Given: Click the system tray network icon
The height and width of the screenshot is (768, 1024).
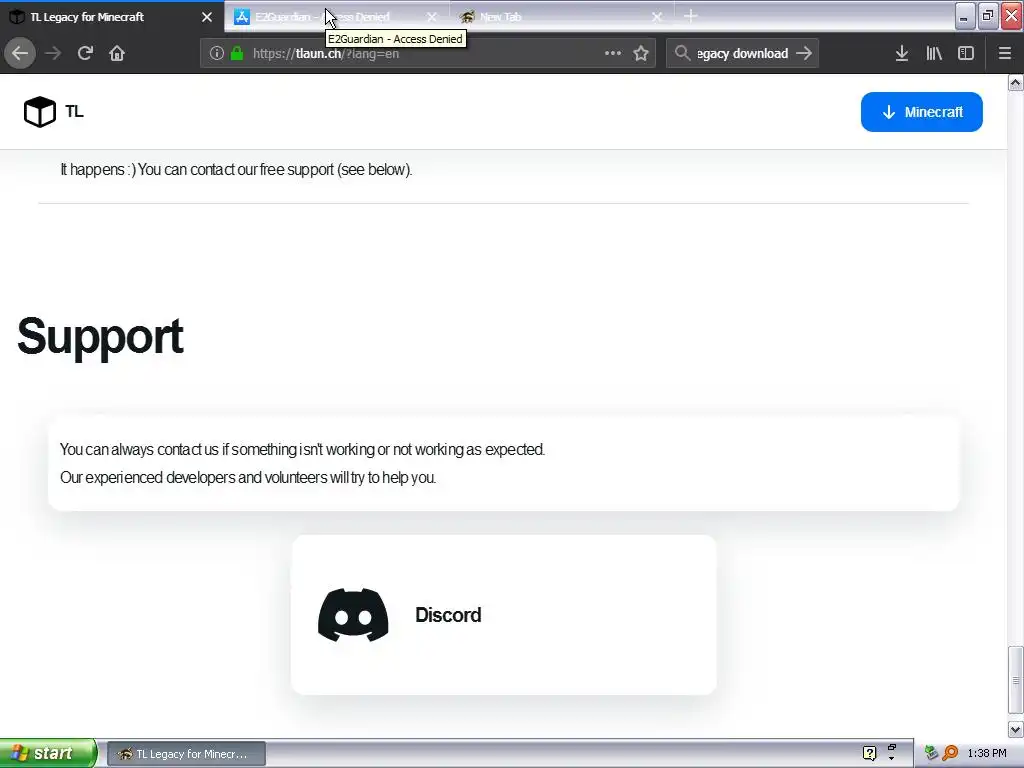Looking at the screenshot, I should pos(931,754).
